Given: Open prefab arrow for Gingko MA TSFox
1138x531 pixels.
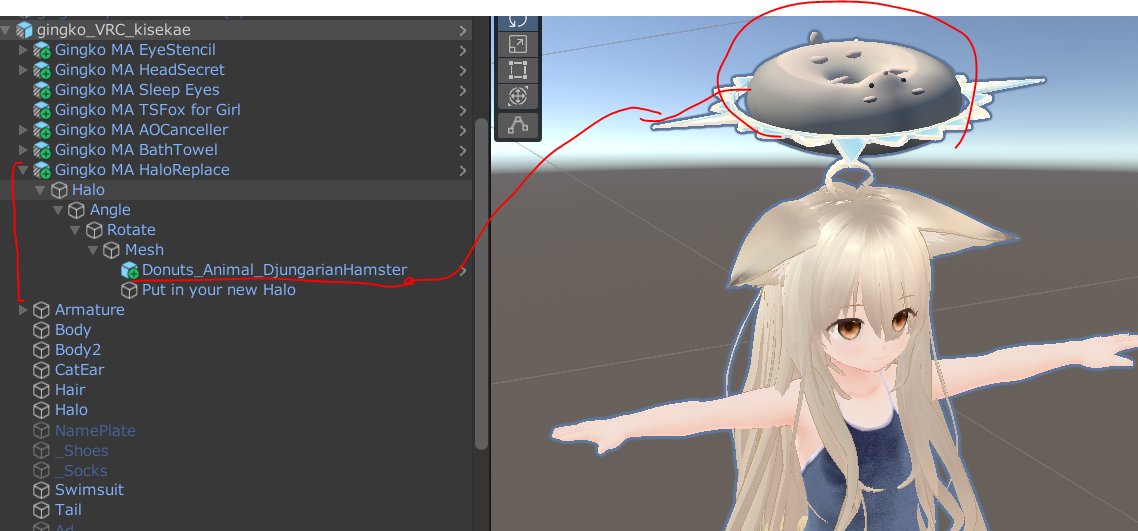Looking at the screenshot, I should (x=462, y=110).
